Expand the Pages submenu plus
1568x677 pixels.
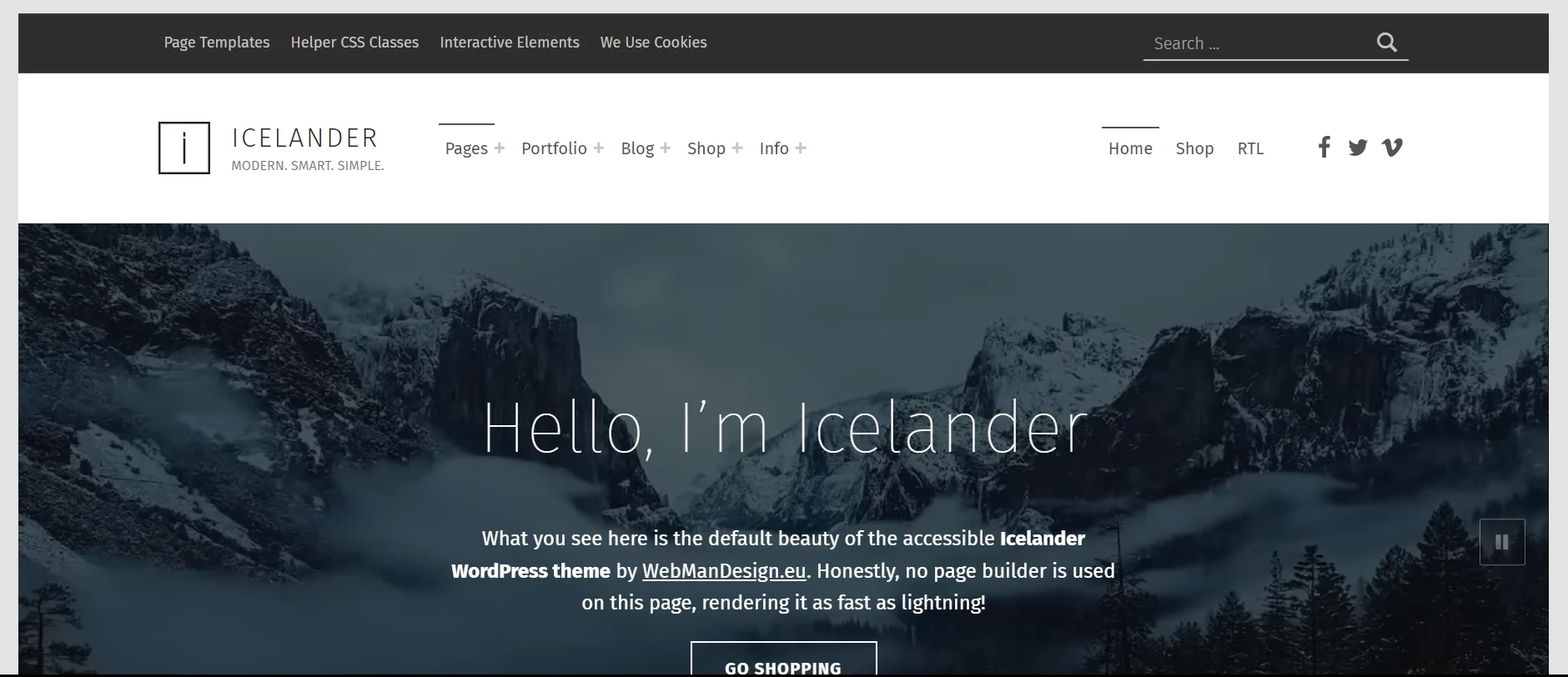tap(499, 148)
